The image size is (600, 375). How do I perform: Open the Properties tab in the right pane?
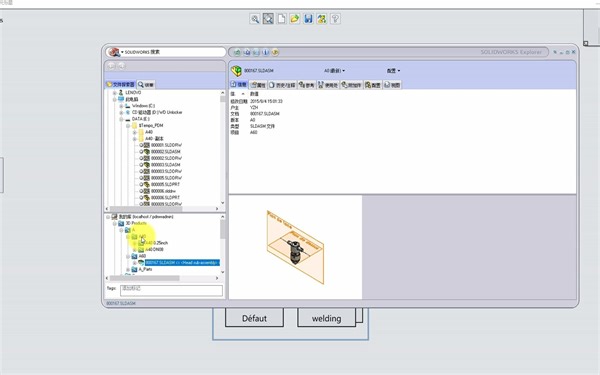click(x=258, y=85)
